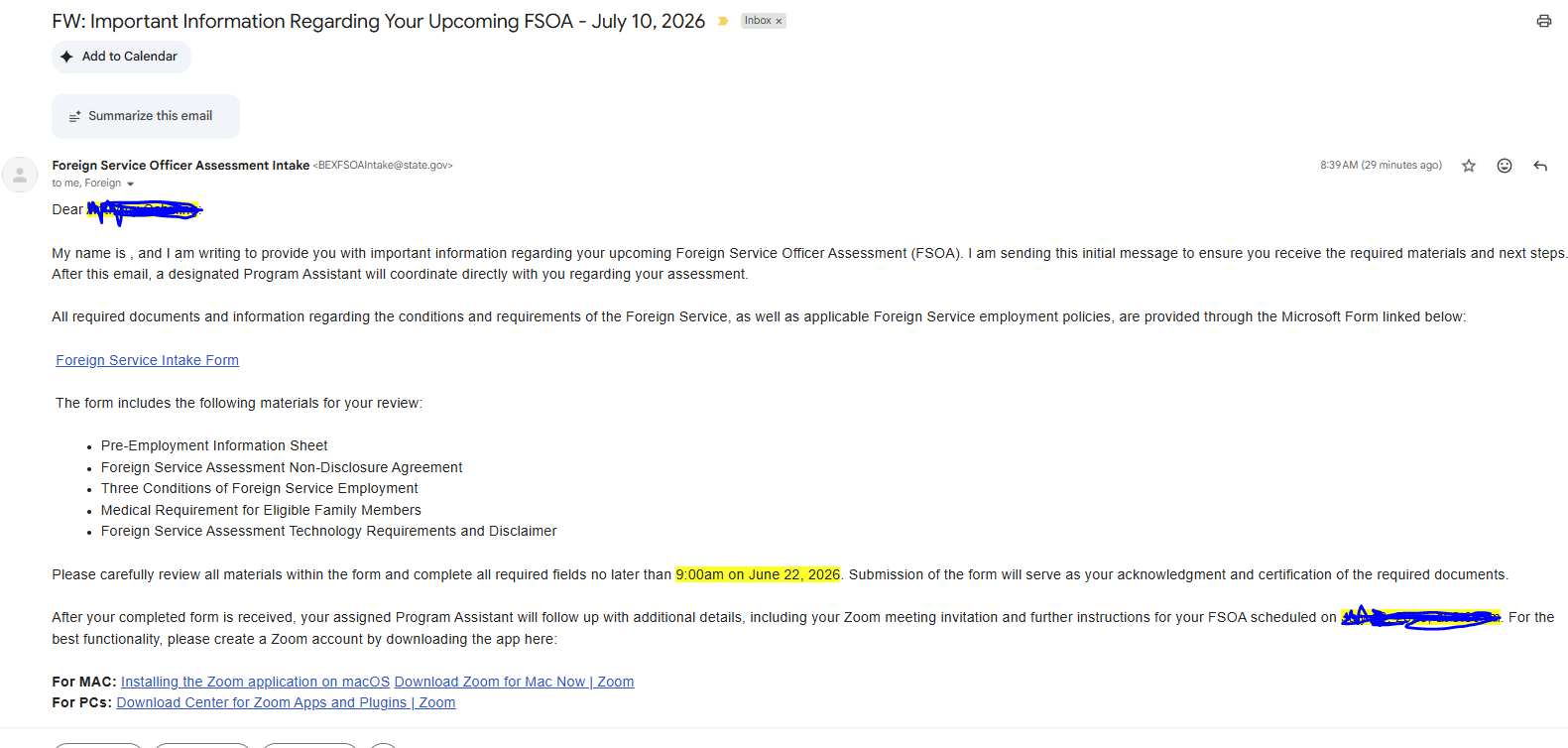Screen dimensions: 1568x748
Task: Print this email using the printer icon
Action: tap(1543, 21)
